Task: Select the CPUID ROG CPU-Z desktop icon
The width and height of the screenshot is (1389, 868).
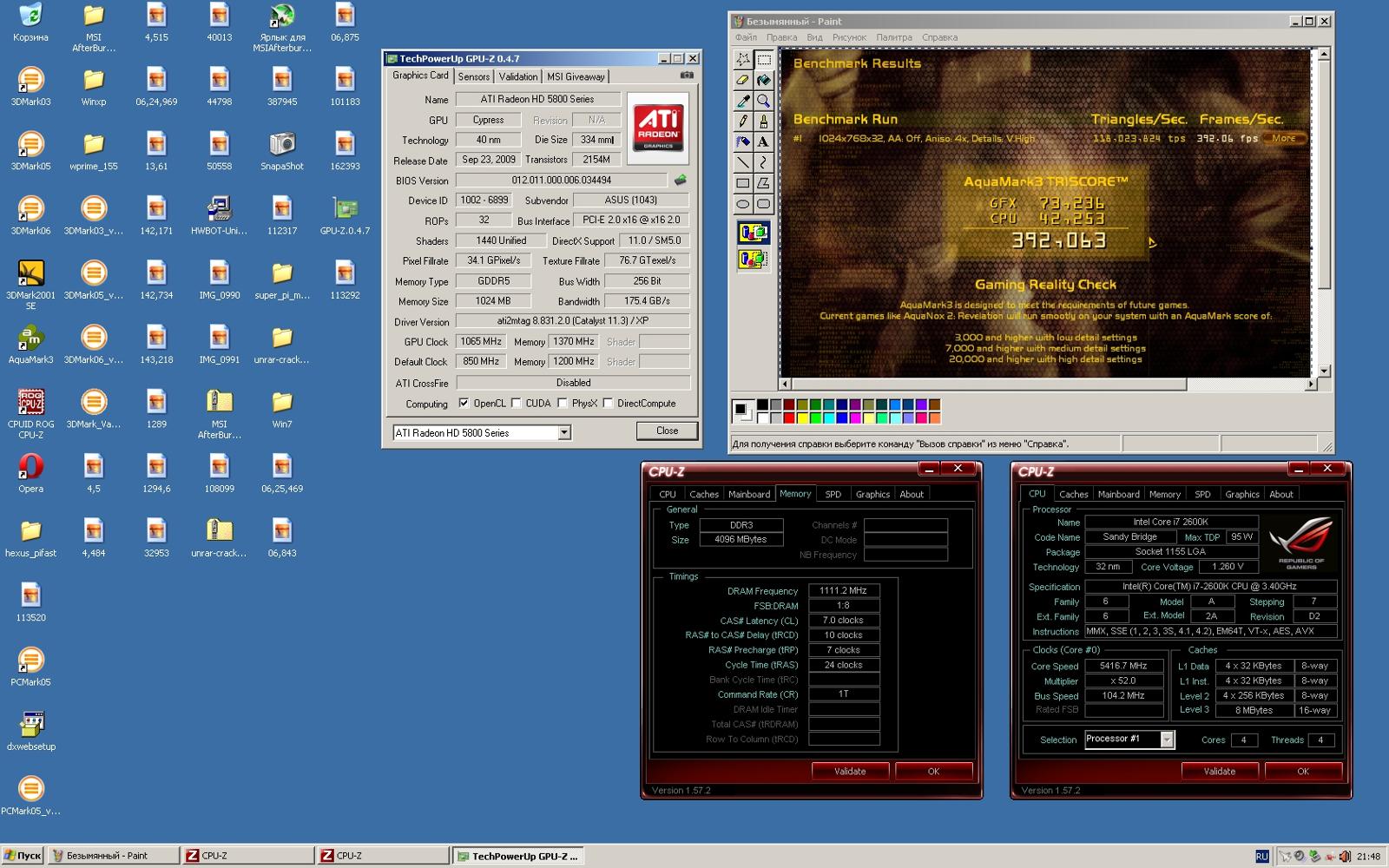Action: point(30,413)
